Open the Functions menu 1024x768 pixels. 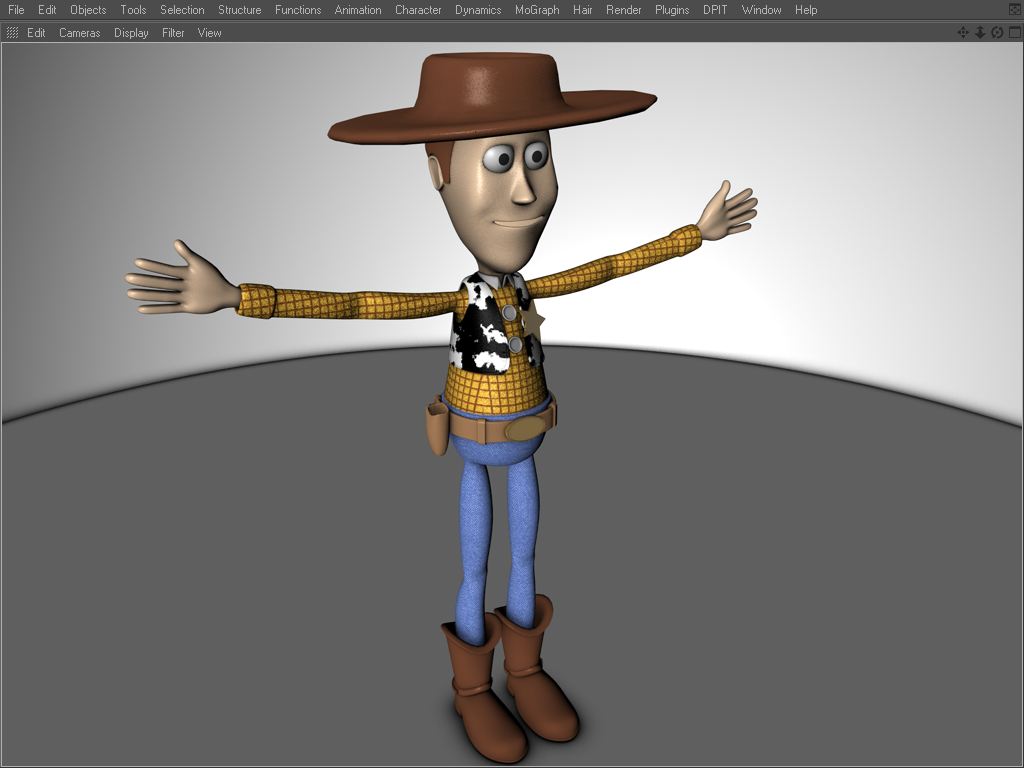(x=298, y=10)
